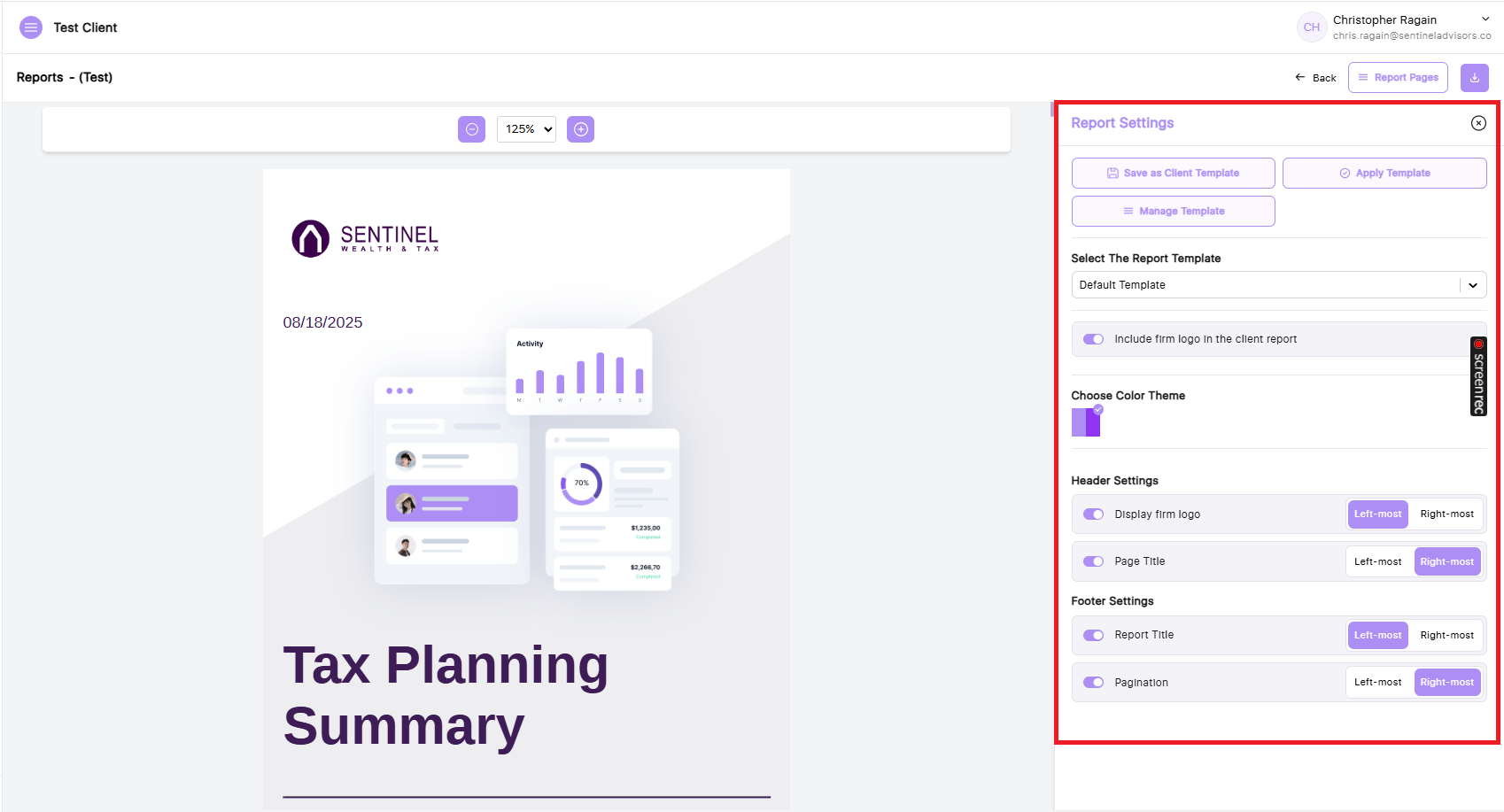The height and width of the screenshot is (812, 1504).
Task: Click the Footer Settings label
Action: (x=1112, y=601)
